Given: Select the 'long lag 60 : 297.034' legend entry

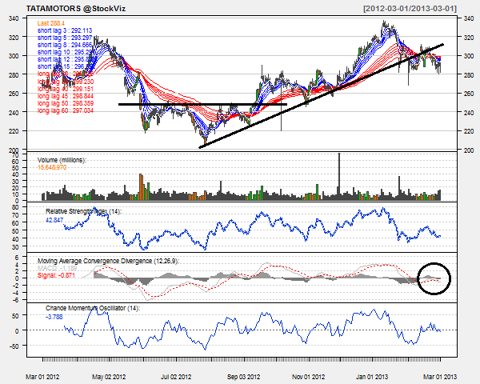Looking at the screenshot, I should coord(65,111).
